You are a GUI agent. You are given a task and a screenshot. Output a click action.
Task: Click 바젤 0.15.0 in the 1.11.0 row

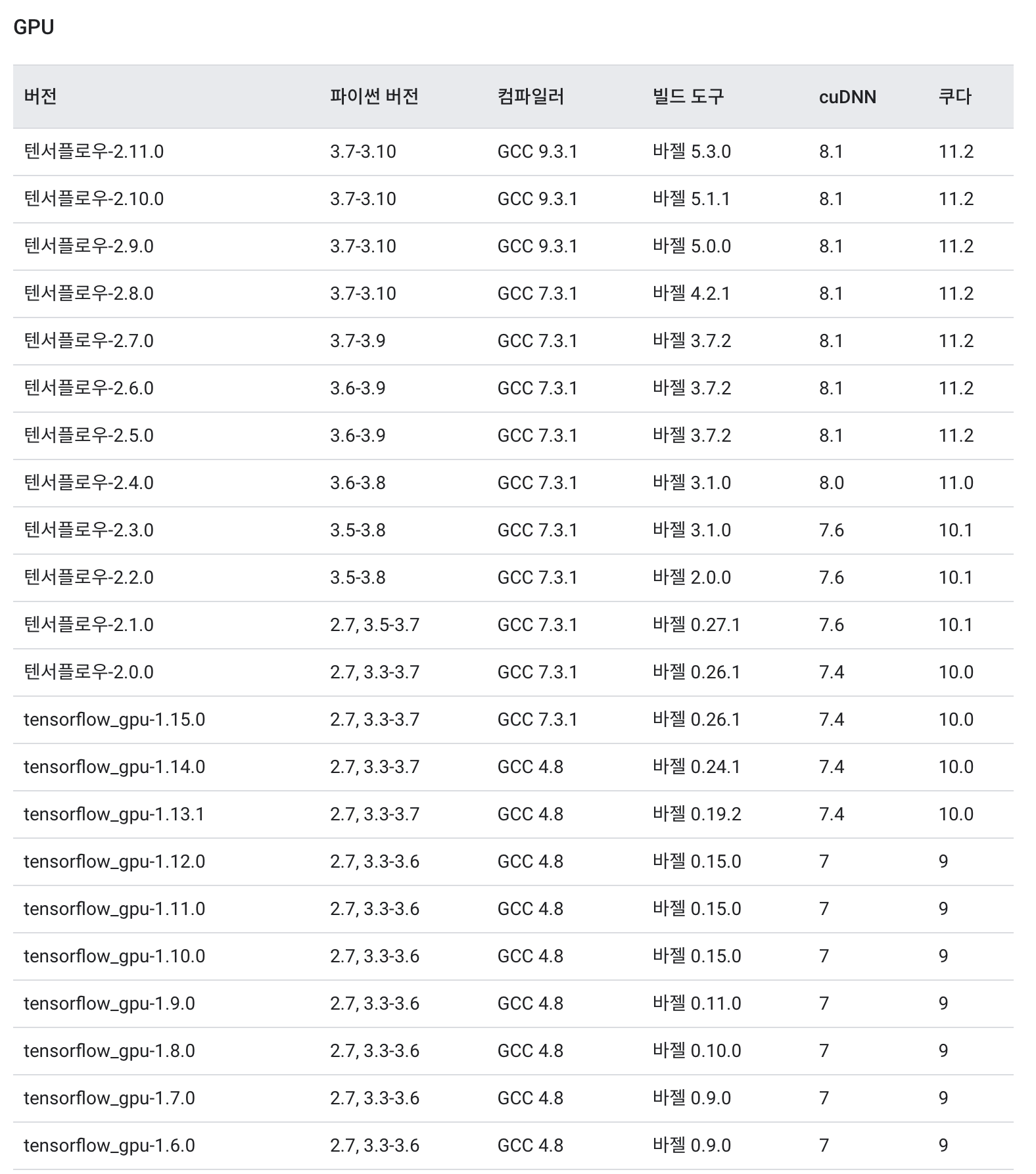pos(697,909)
